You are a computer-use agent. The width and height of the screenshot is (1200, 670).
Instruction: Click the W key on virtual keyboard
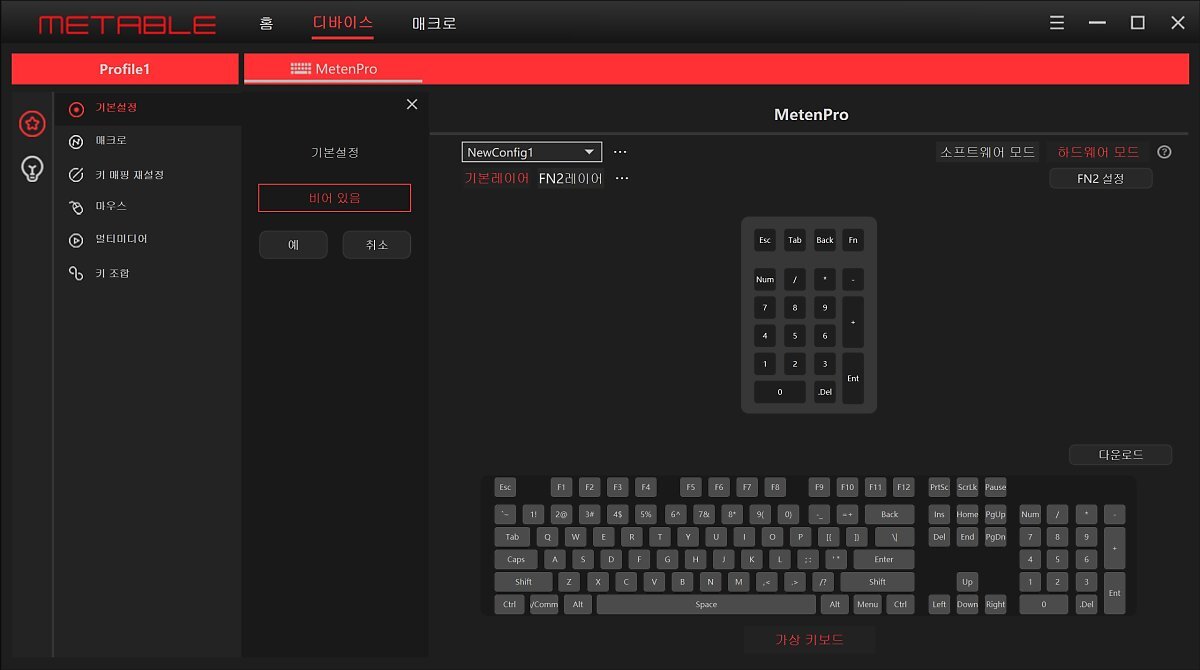[x=576, y=537]
